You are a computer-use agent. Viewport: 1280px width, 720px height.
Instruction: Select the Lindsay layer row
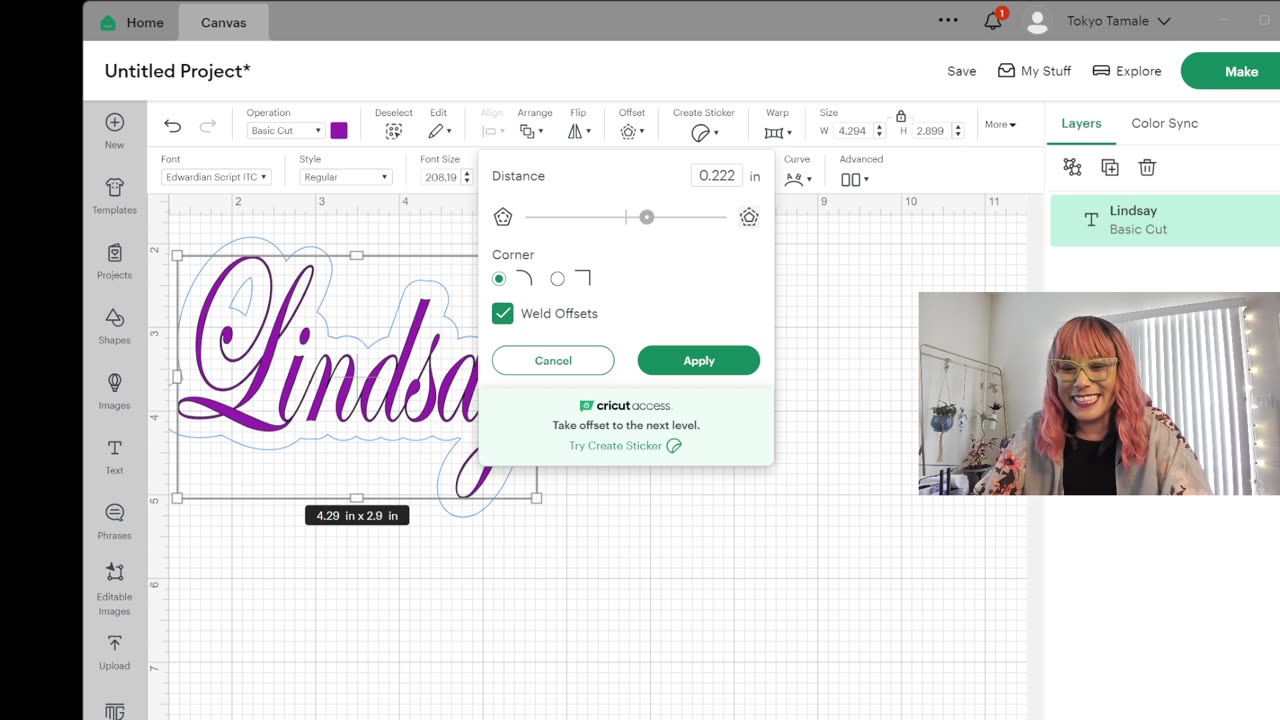[1165, 220]
